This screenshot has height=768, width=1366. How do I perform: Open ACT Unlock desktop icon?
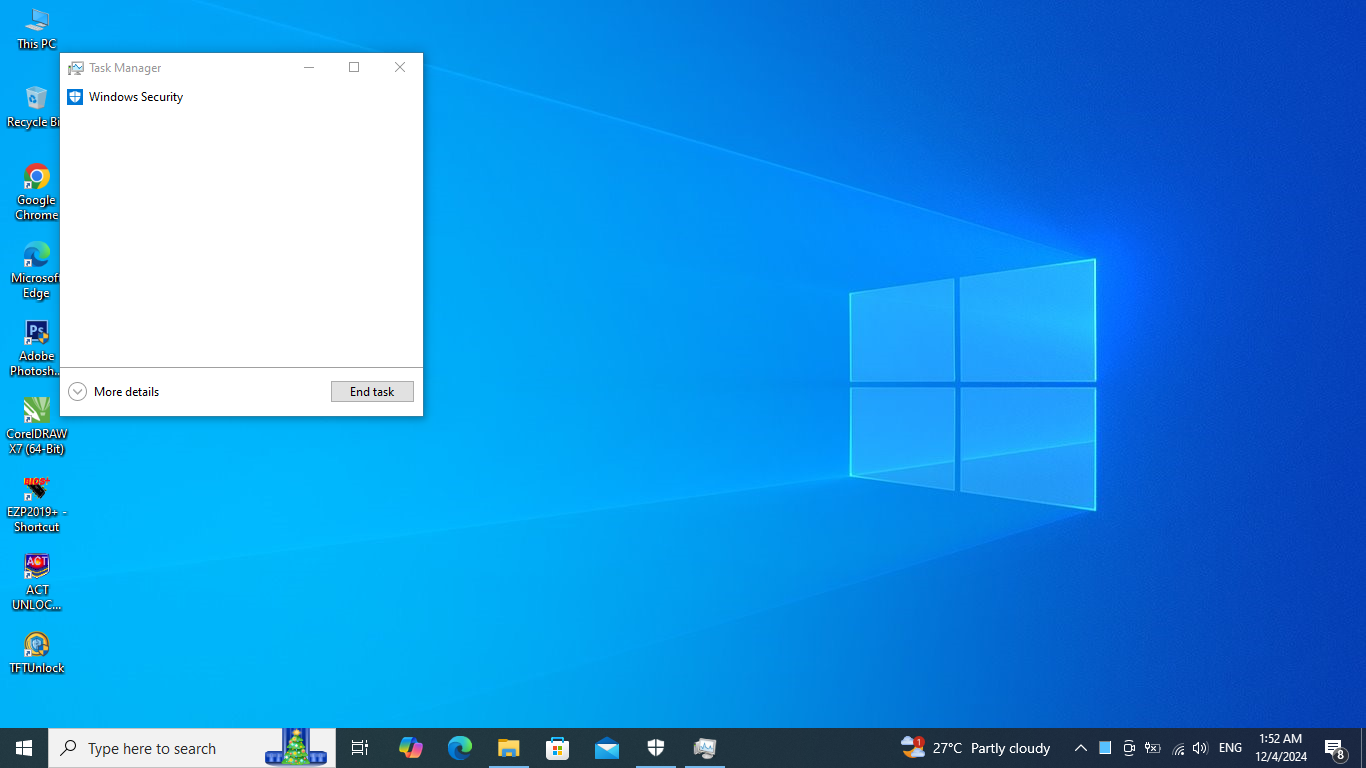pyautogui.click(x=37, y=581)
